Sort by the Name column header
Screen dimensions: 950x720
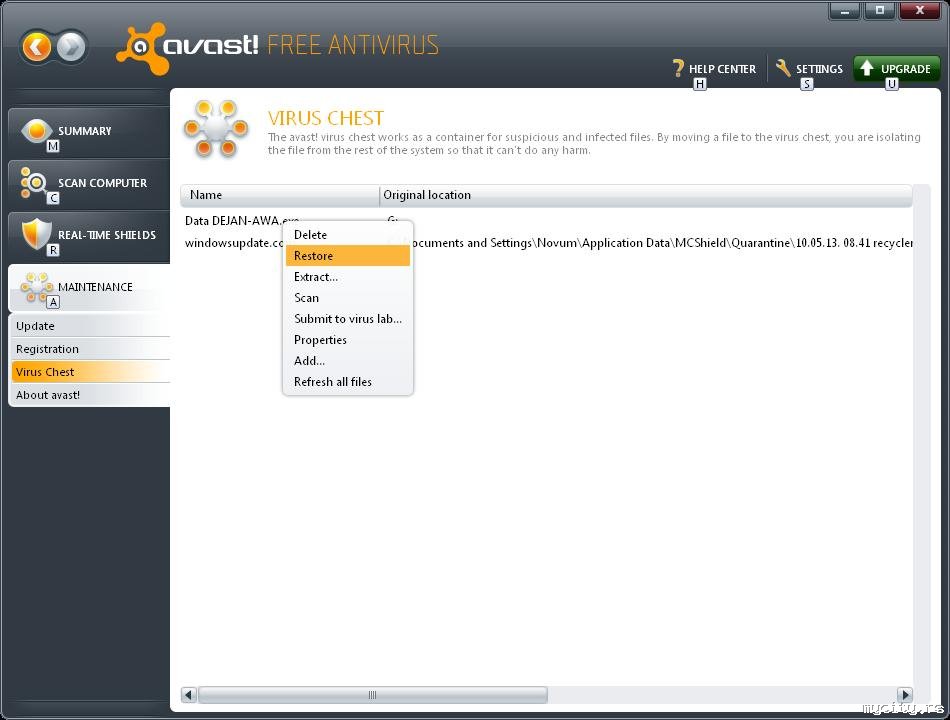tap(280, 195)
